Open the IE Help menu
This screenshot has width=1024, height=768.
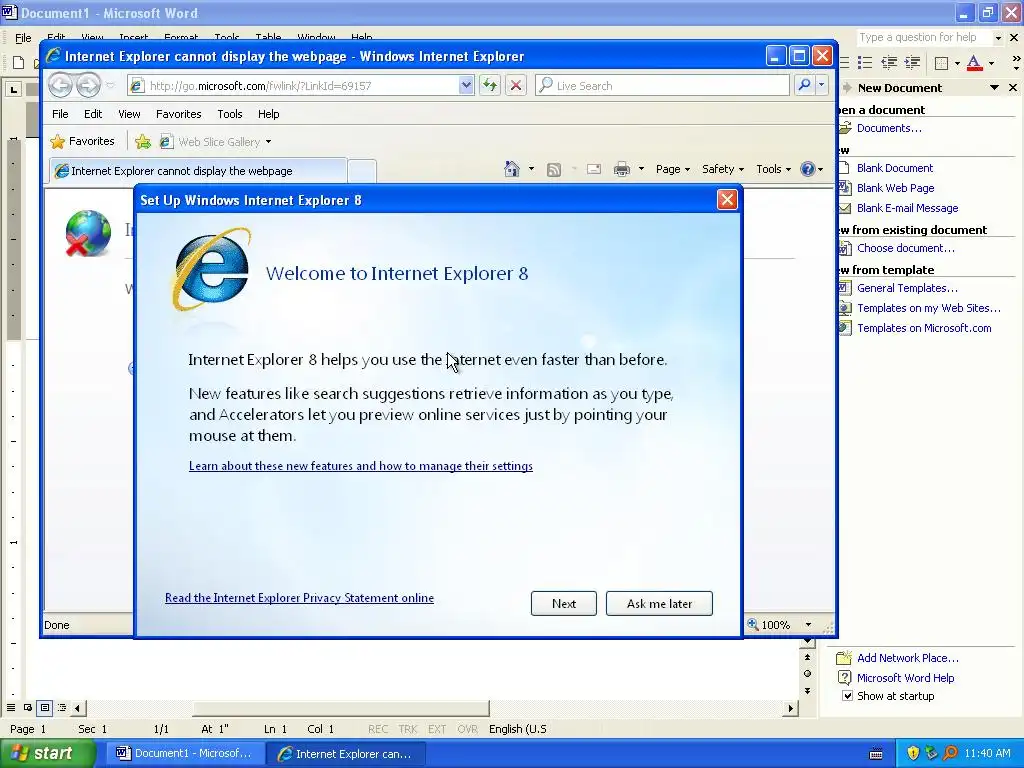268,114
